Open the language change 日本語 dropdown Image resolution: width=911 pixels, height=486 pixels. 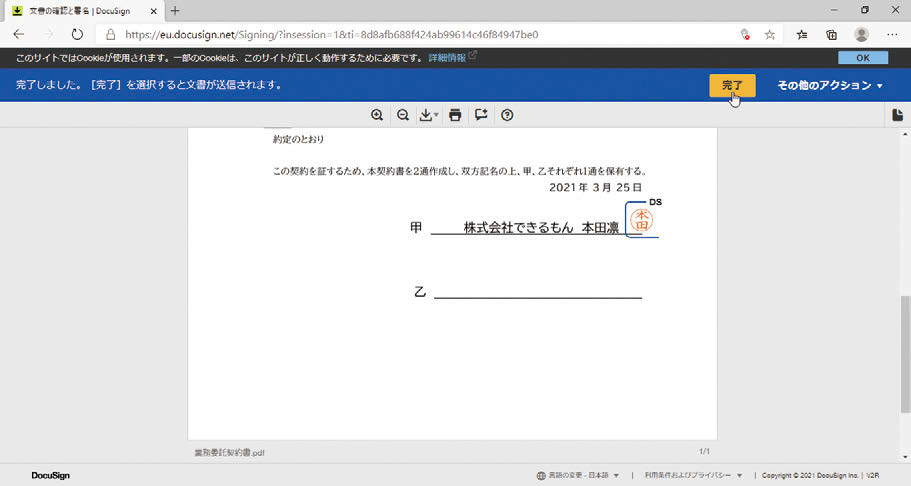[x=578, y=476]
